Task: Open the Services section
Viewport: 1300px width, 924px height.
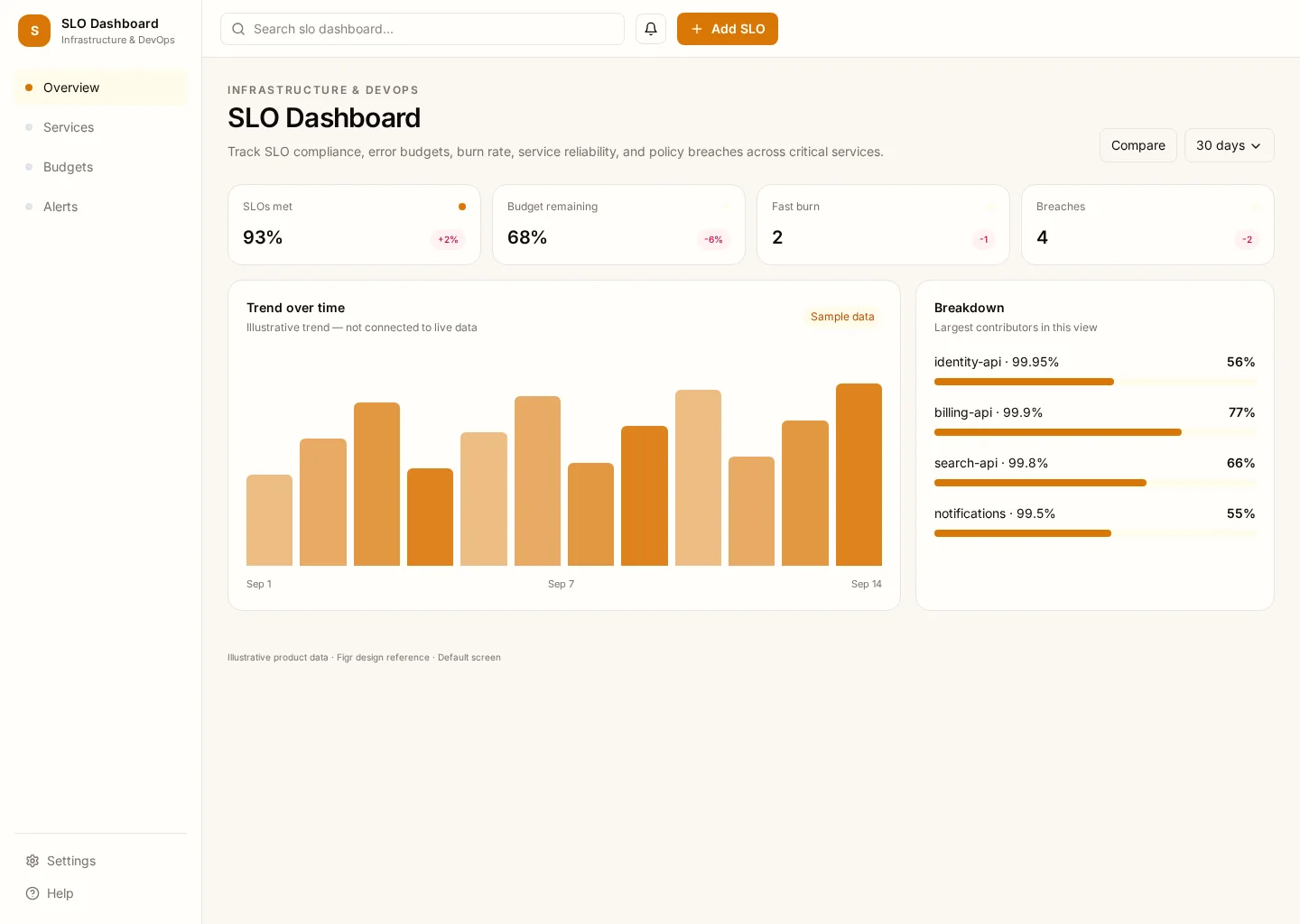Action: (x=101, y=127)
